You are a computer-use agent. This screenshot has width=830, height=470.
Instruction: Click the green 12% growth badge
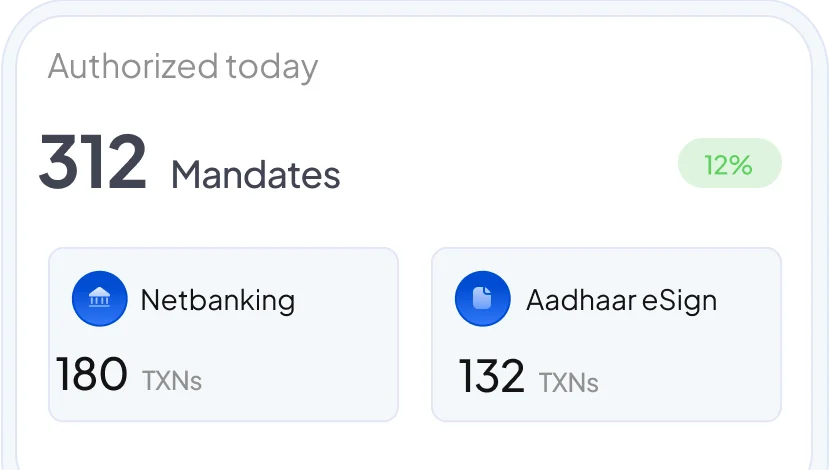click(x=729, y=164)
